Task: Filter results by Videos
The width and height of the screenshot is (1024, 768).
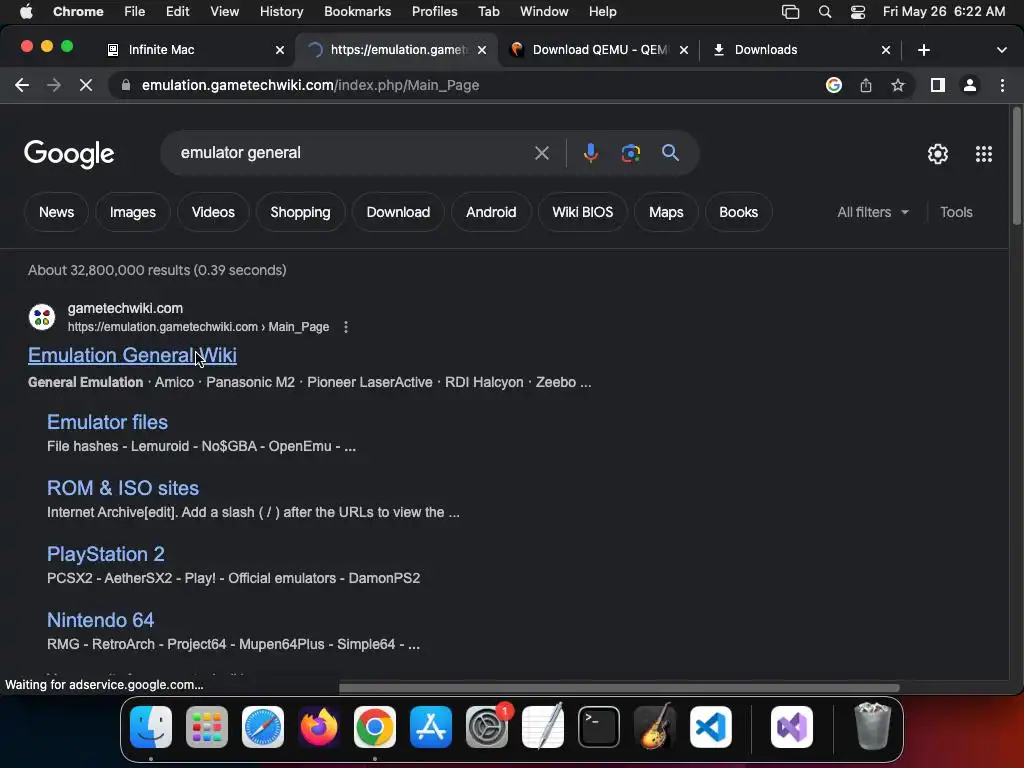Action: coord(213,212)
